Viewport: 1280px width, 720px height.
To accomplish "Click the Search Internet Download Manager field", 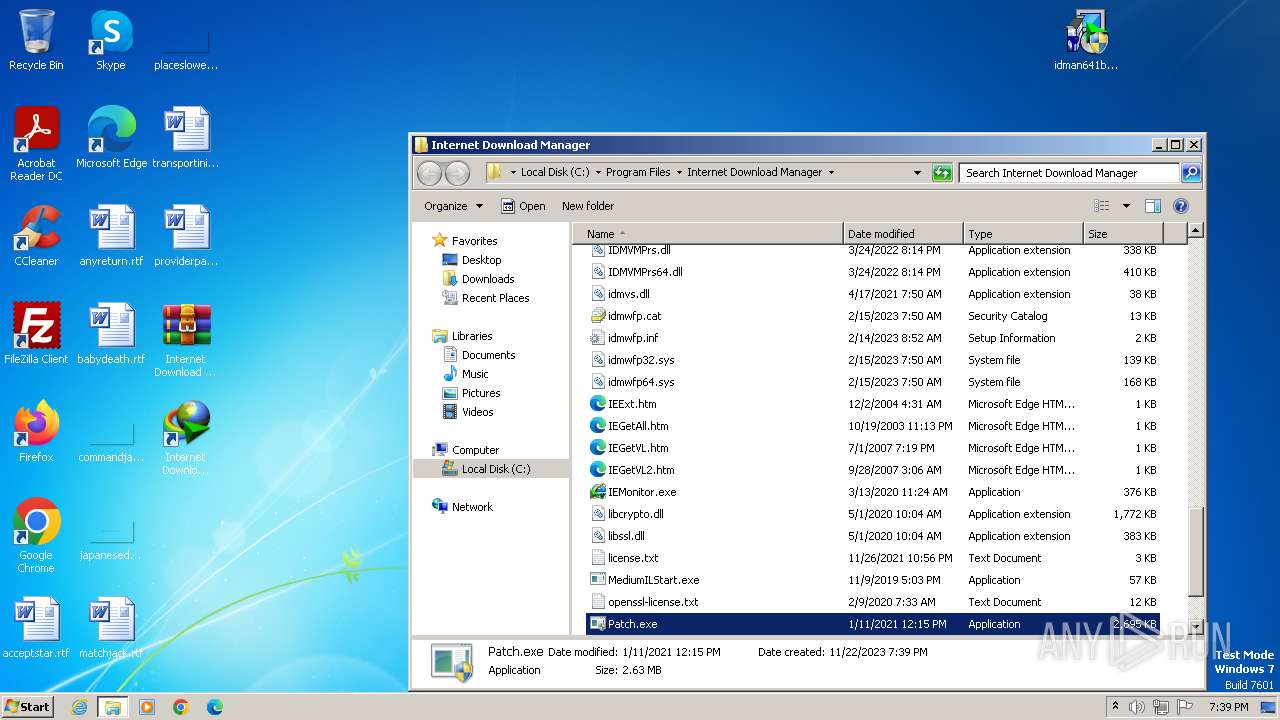I will [1068, 173].
